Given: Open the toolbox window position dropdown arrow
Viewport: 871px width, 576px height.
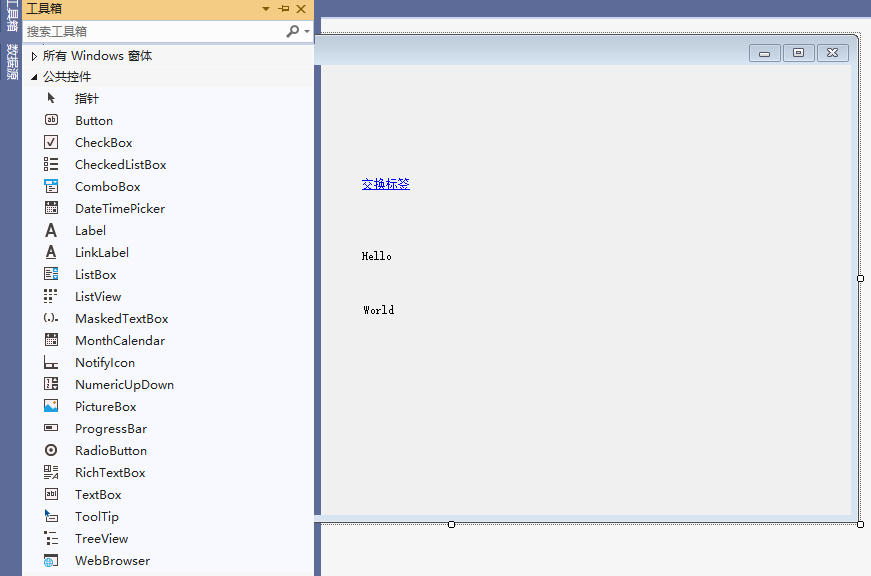Looking at the screenshot, I should [x=266, y=9].
